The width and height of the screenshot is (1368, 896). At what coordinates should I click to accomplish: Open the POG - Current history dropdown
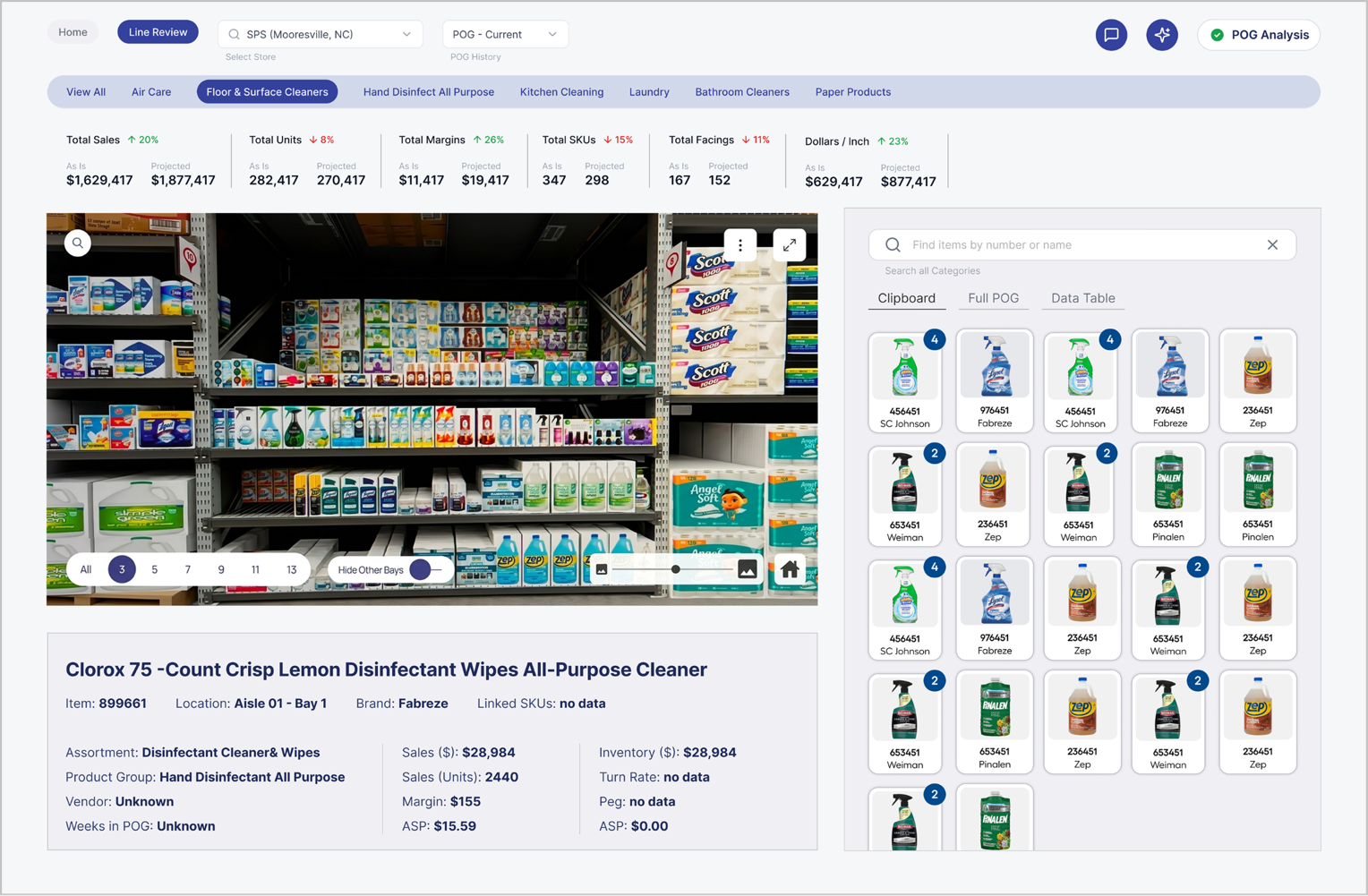pyautogui.click(x=505, y=34)
